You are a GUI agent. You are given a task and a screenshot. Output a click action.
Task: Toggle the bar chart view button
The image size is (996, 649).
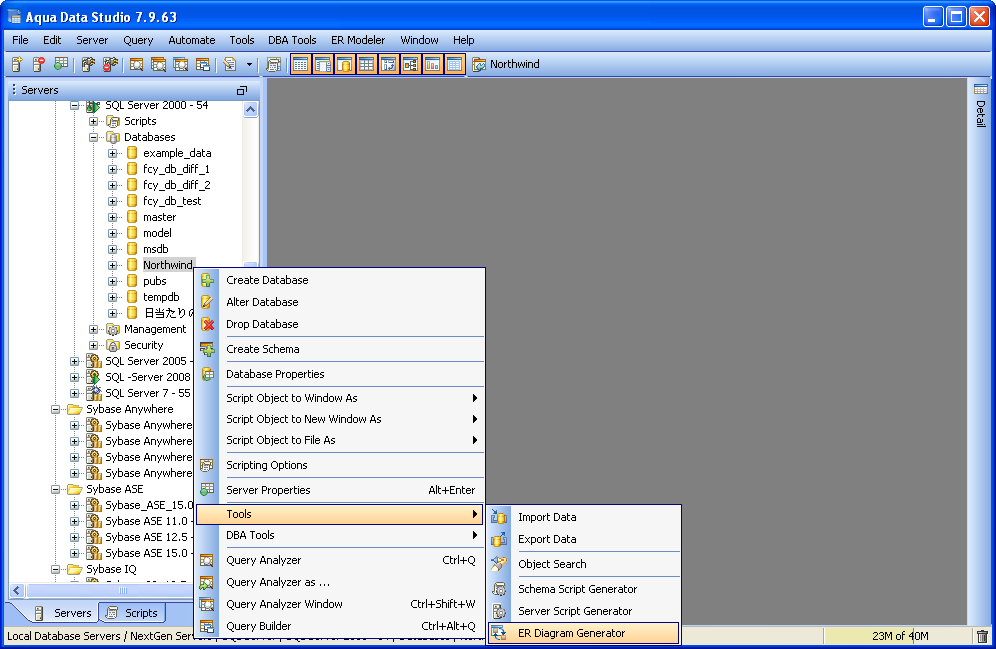pyautogui.click(x=433, y=64)
